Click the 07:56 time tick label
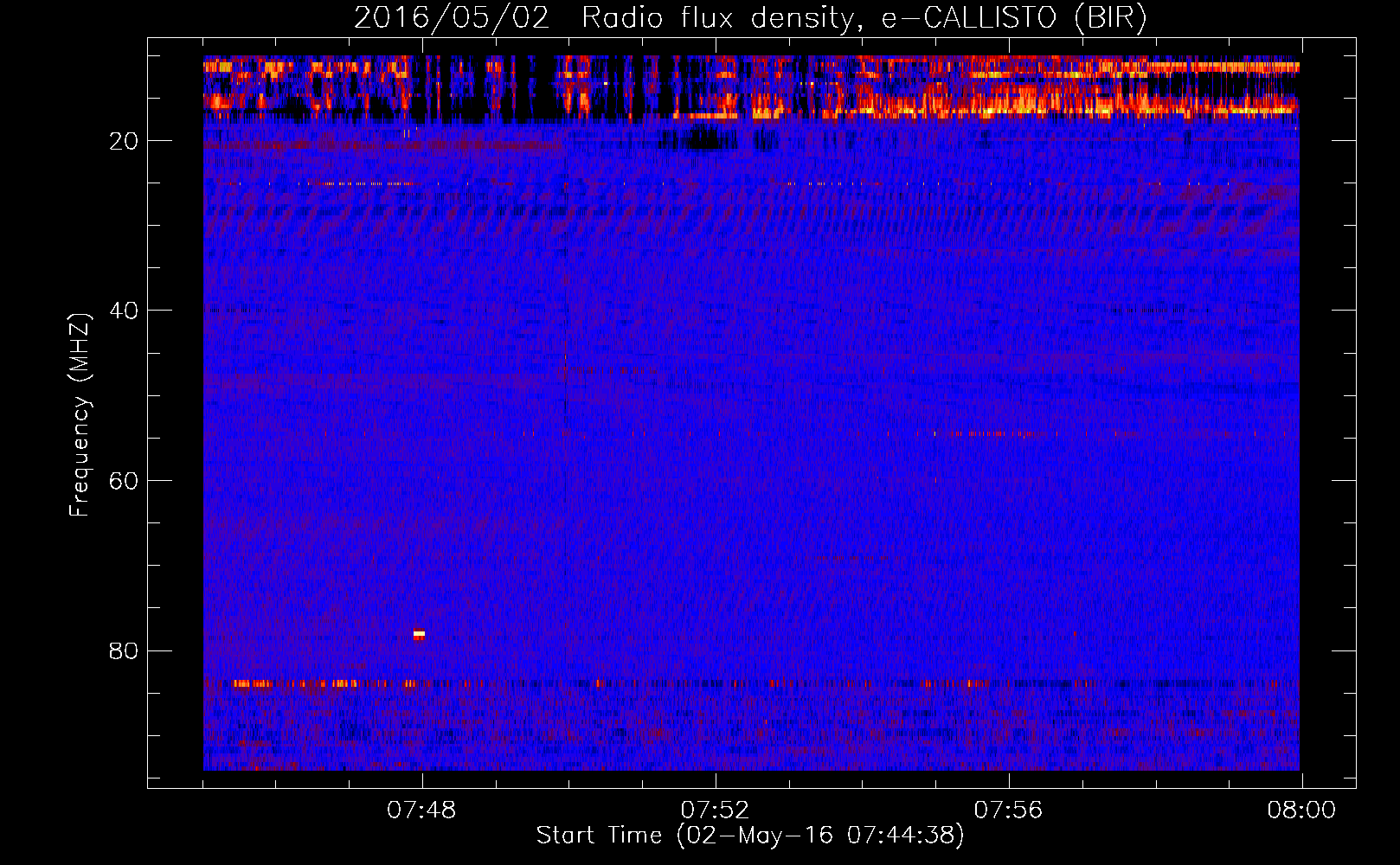This screenshot has height=865, width=1400. click(x=1009, y=811)
